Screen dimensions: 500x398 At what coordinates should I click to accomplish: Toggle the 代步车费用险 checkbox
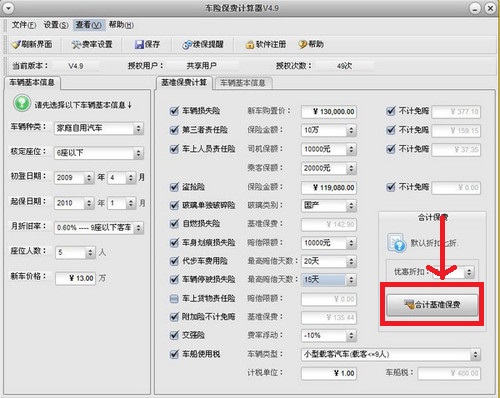pyautogui.click(x=174, y=261)
